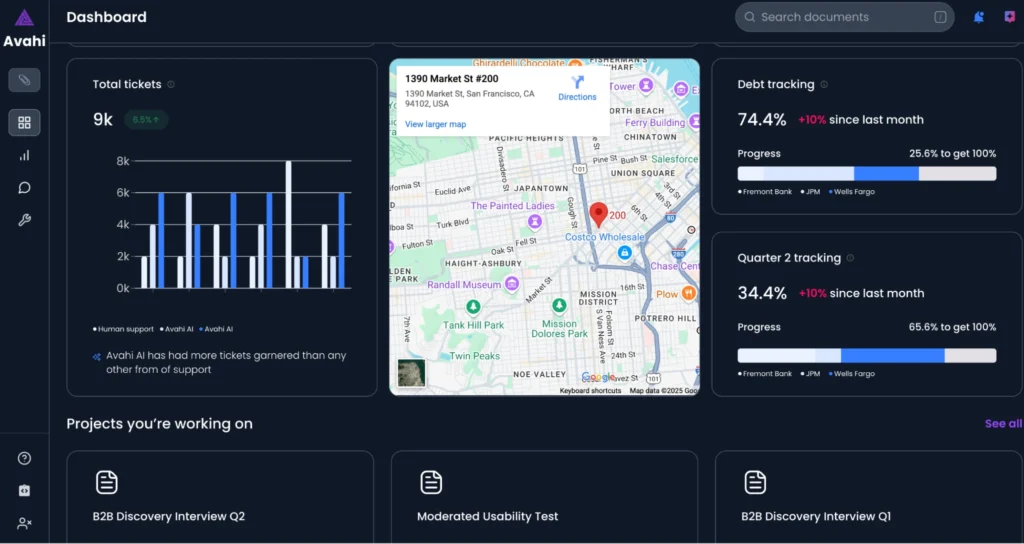The height and width of the screenshot is (544, 1024).
Task: Click the sparkle icon beside Avahi AI insight
Action: (97, 357)
